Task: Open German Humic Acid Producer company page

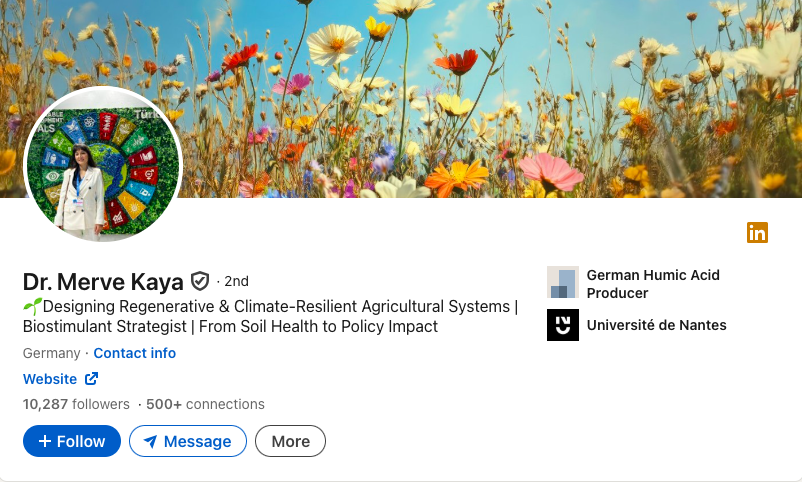Action: pyautogui.click(x=653, y=284)
